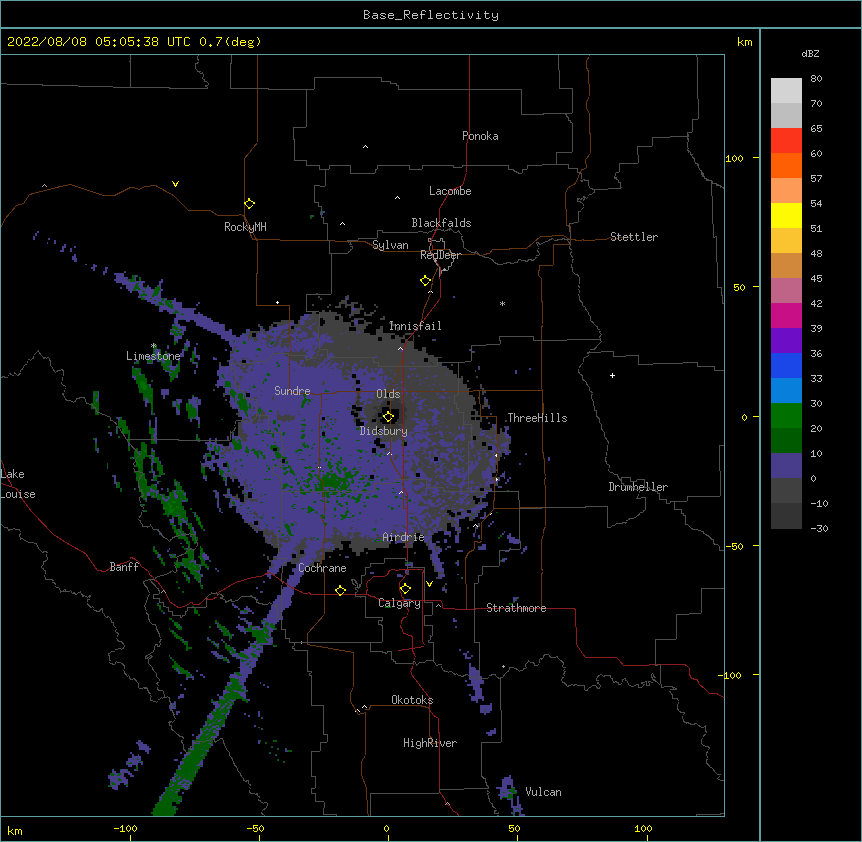This screenshot has width=862, height=842.
Task: Click the asterisk marker east of Innisfail
Action: pyautogui.click(x=502, y=303)
